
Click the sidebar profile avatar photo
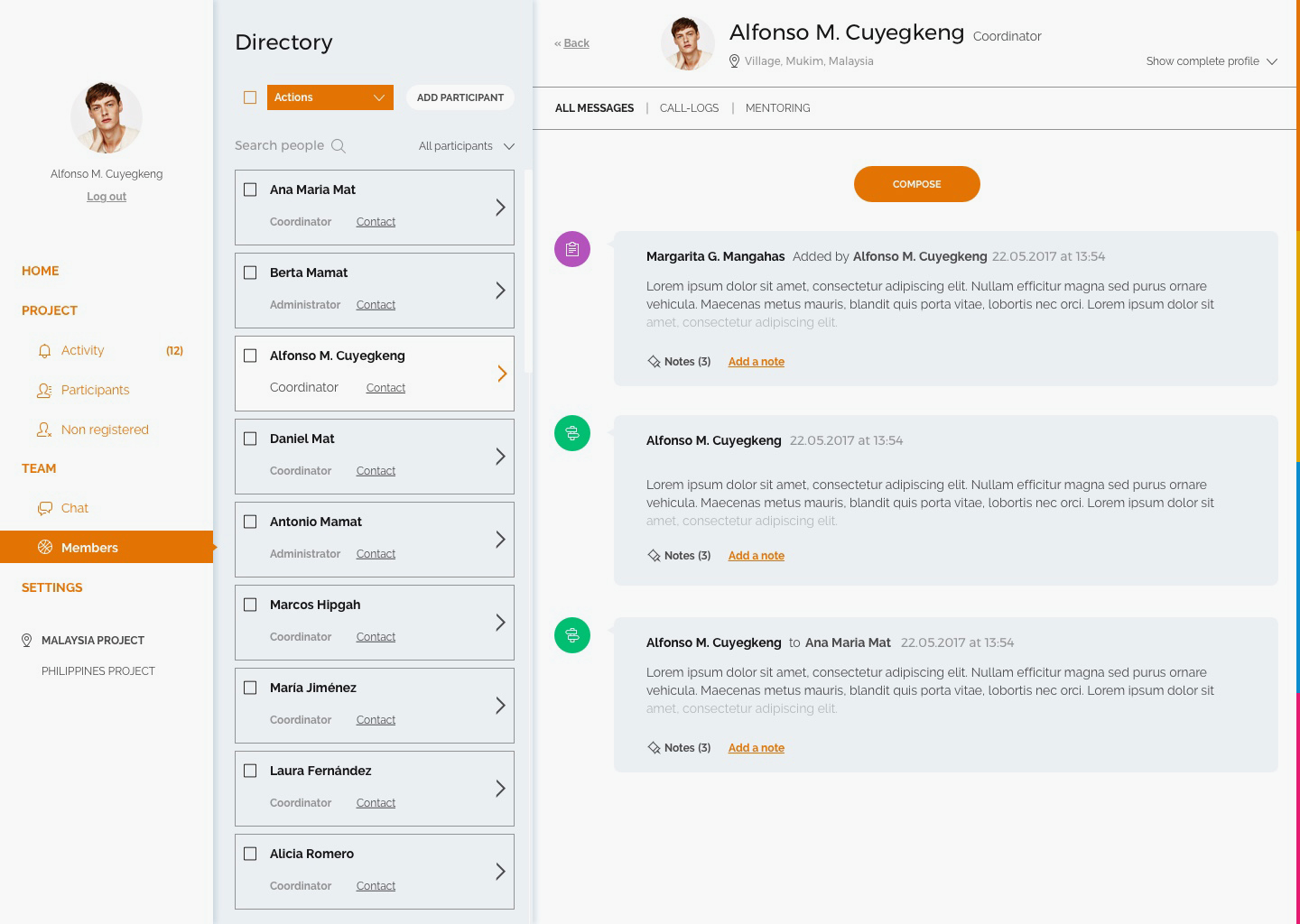click(107, 117)
